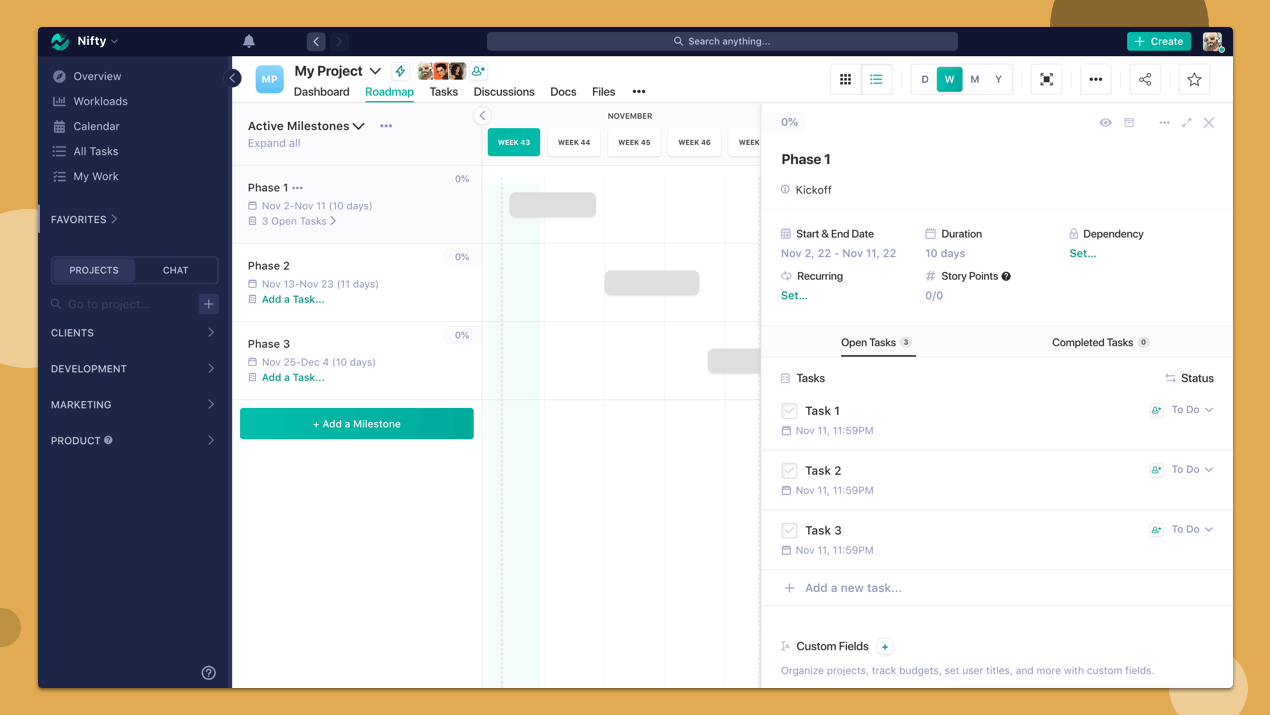
Task: Set a dependency for Phase 1
Action: pyautogui.click(x=1083, y=253)
